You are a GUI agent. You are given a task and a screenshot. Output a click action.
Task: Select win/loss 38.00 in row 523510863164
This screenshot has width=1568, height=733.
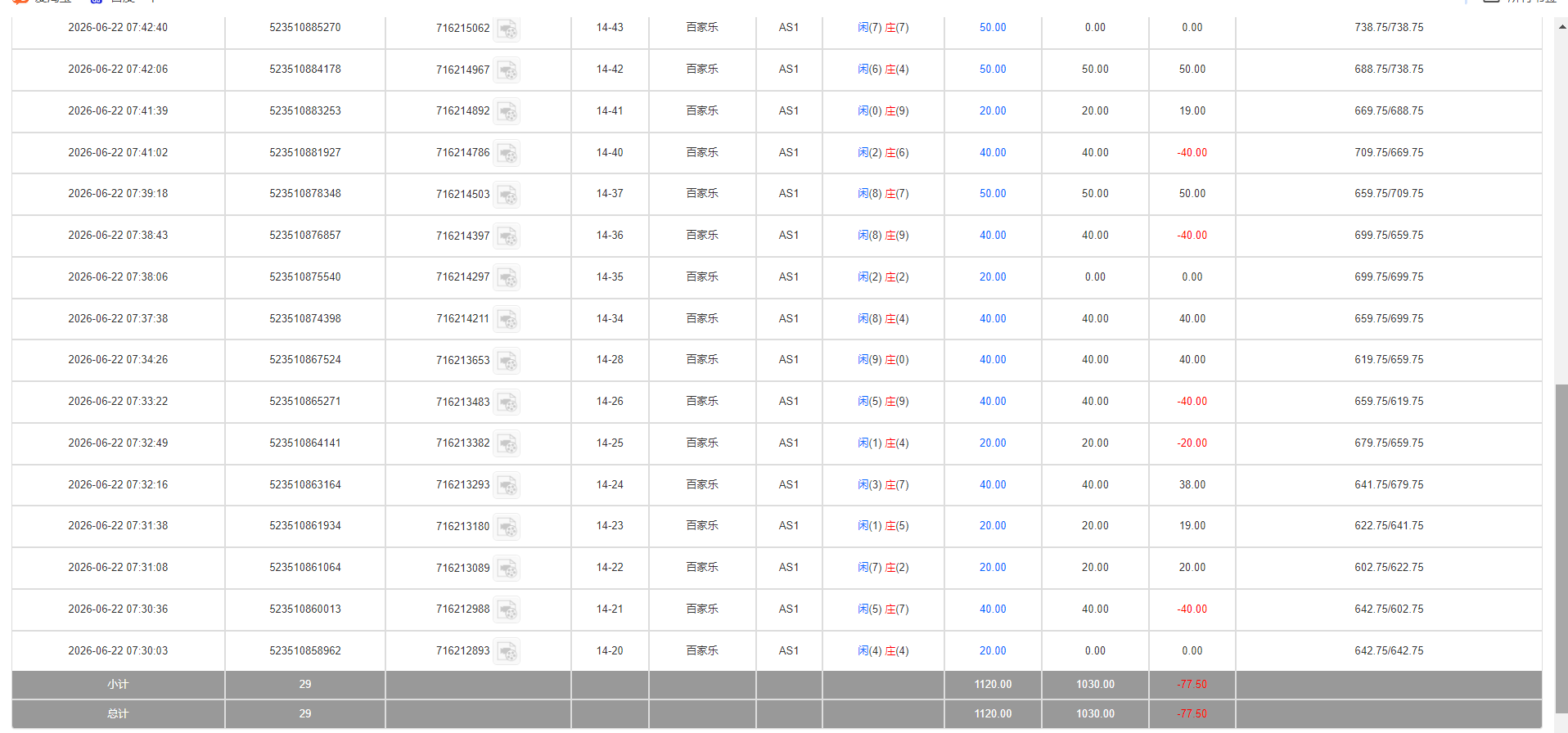1192,485
